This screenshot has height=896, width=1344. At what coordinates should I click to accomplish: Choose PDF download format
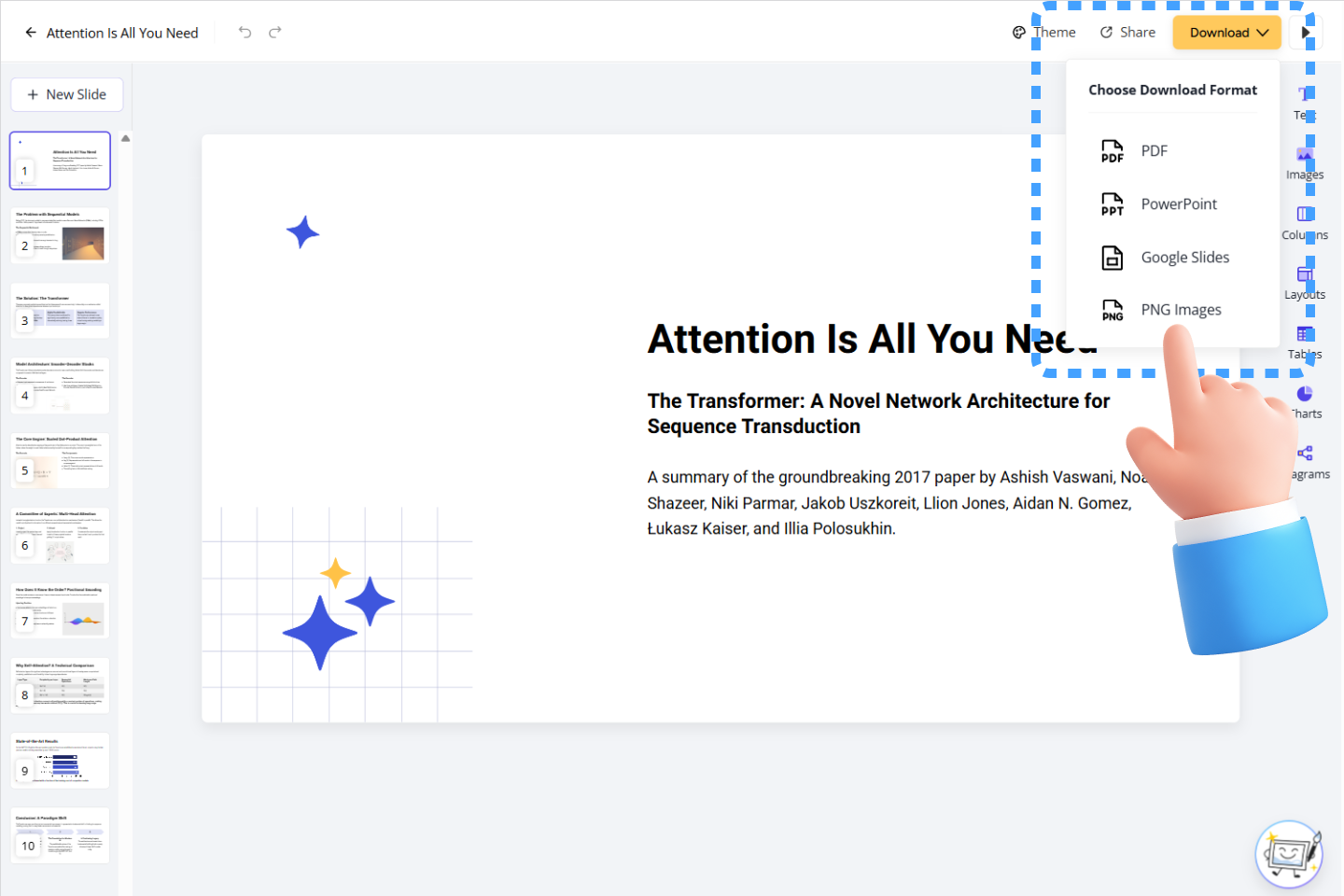(1154, 151)
